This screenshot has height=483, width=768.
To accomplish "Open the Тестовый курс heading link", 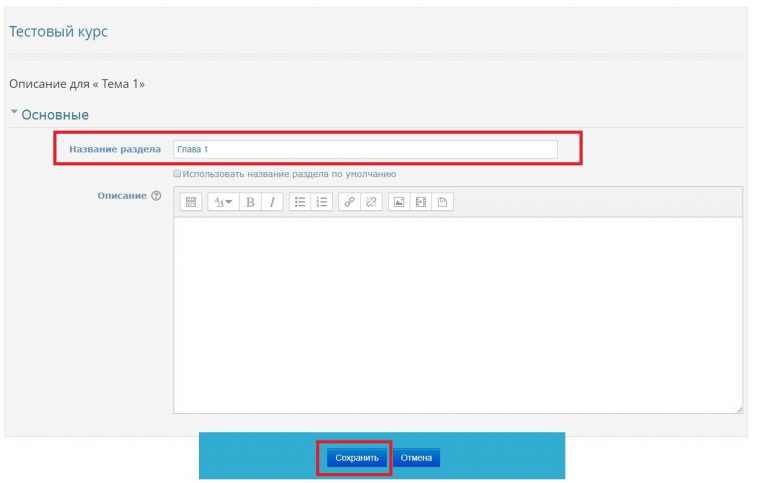I will click(58, 32).
